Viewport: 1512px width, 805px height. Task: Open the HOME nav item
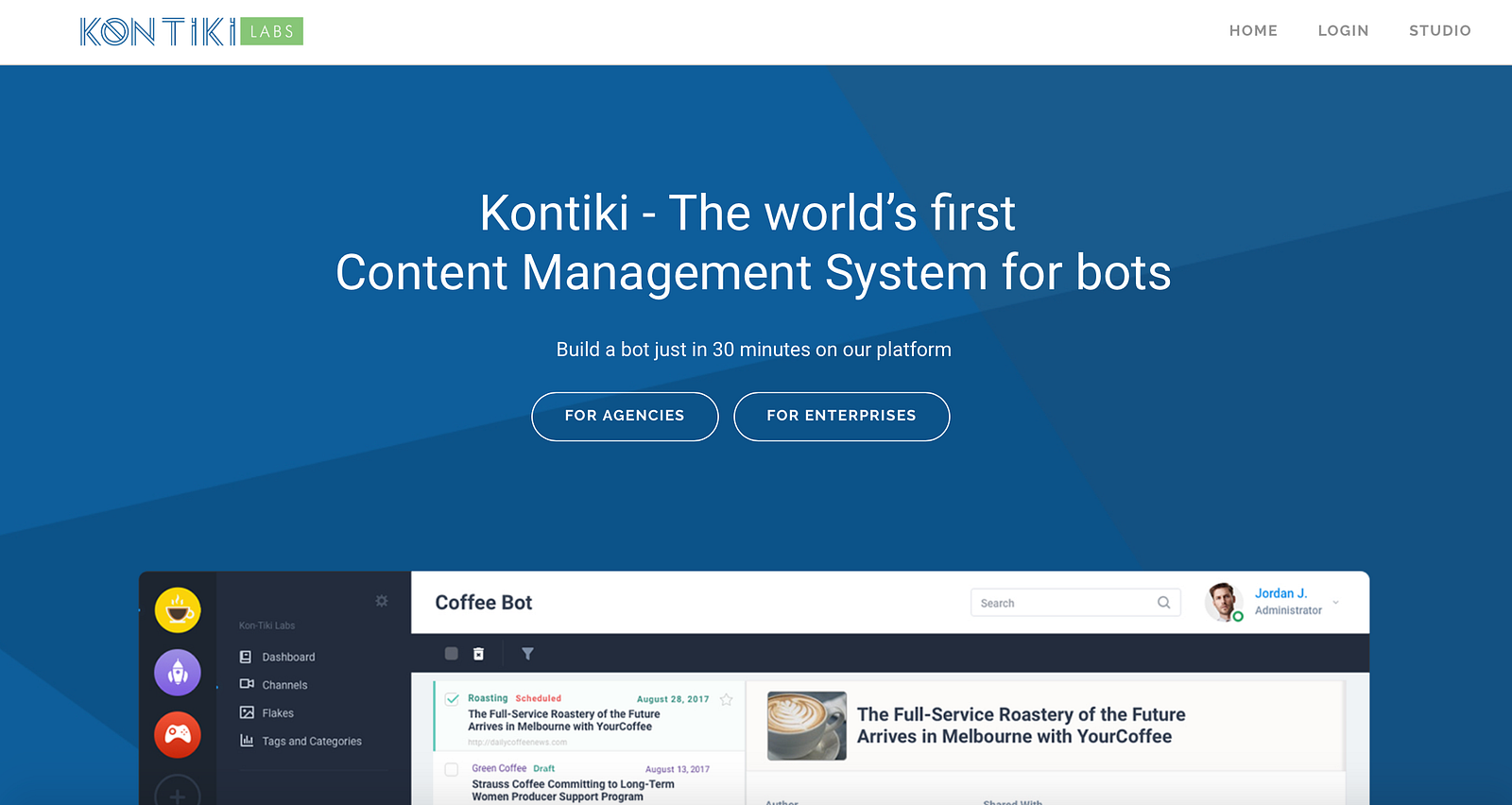(1253, 30)
